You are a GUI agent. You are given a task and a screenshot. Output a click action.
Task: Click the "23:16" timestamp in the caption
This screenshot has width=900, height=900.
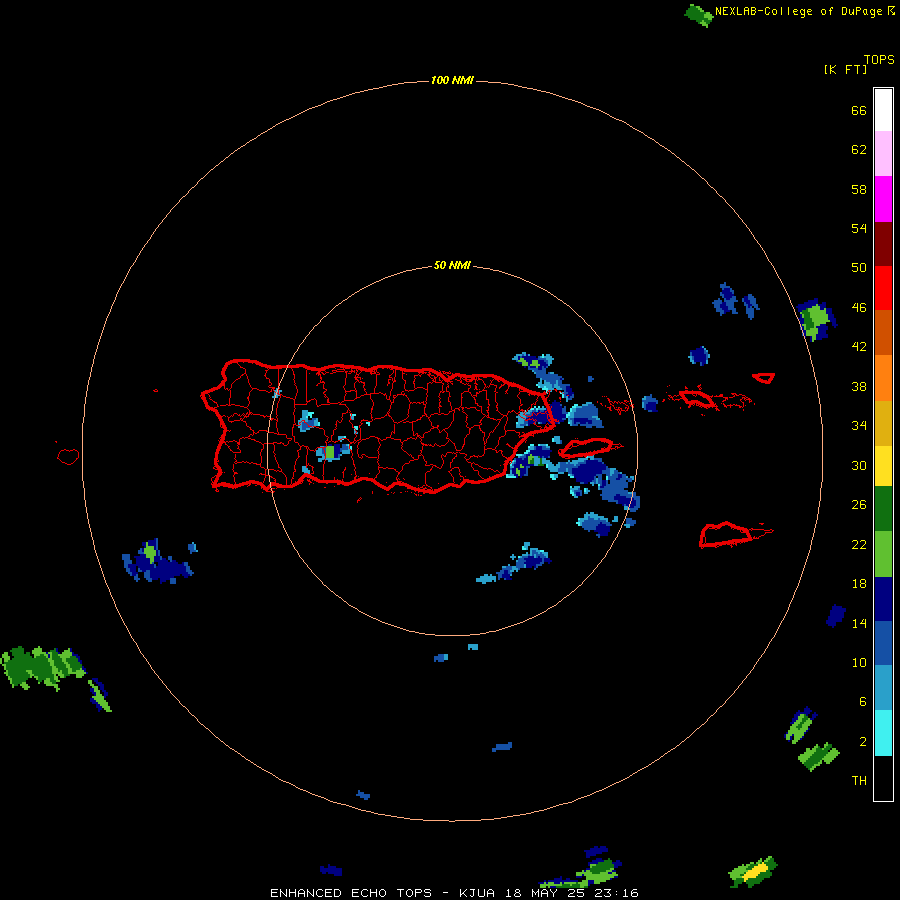(x=617, y=893)
